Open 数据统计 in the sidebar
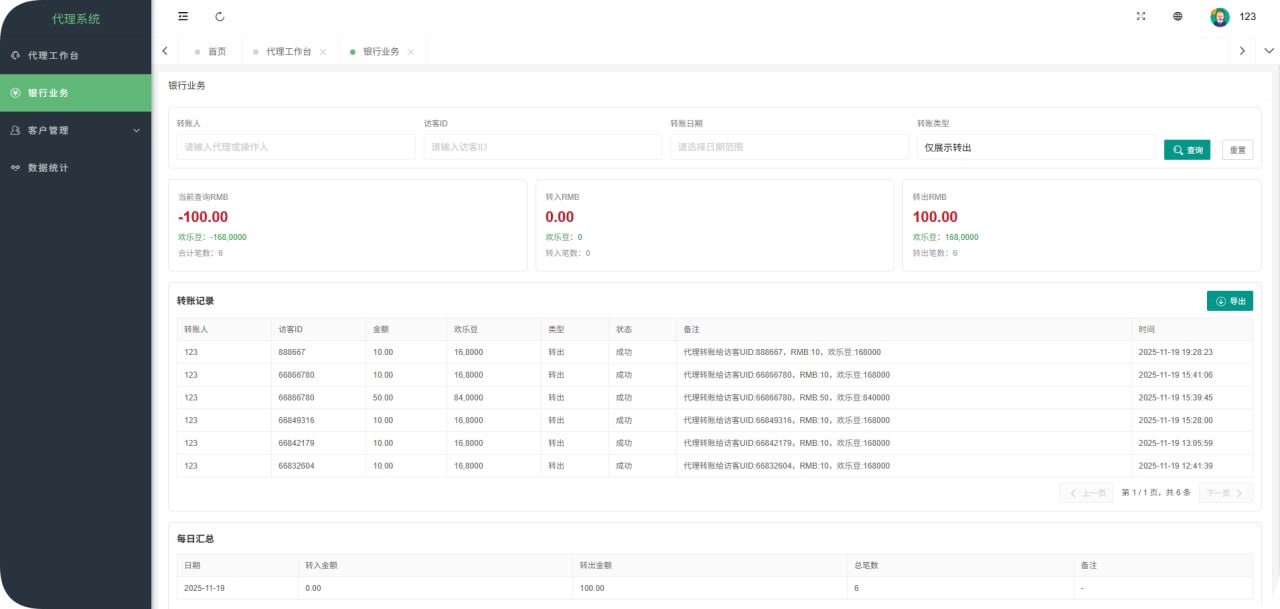Screen dimensions: 1280x609 [x=48, y=168]
